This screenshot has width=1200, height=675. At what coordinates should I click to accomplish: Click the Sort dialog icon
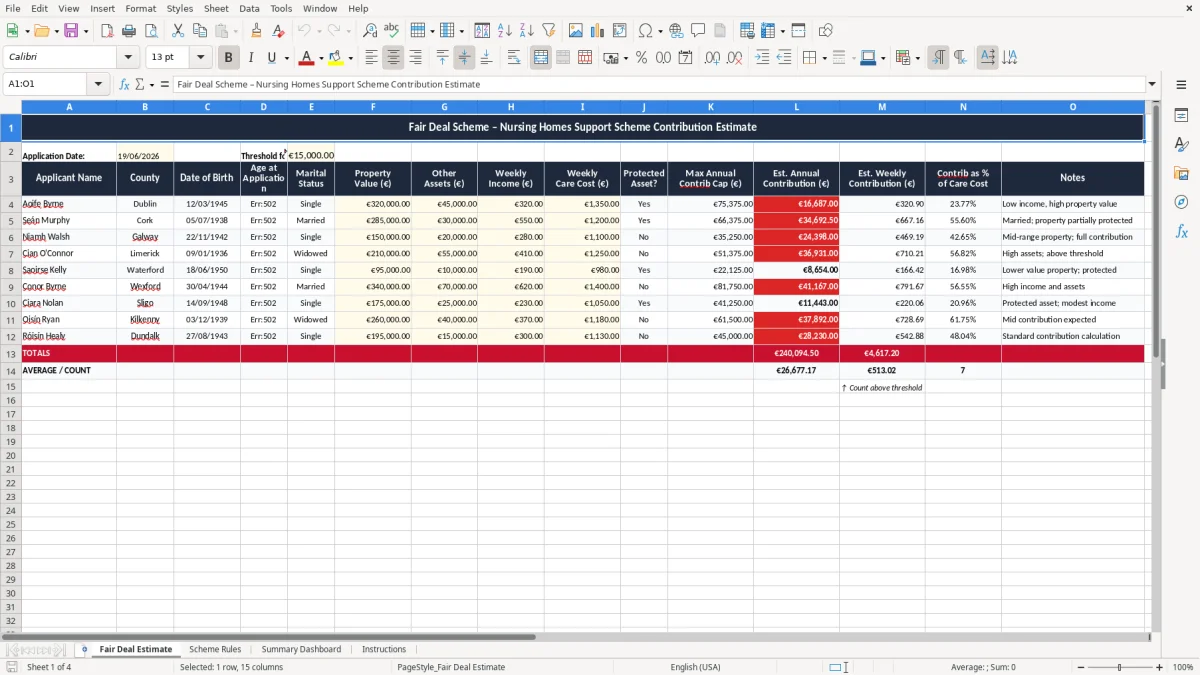[x=482, y=31]
